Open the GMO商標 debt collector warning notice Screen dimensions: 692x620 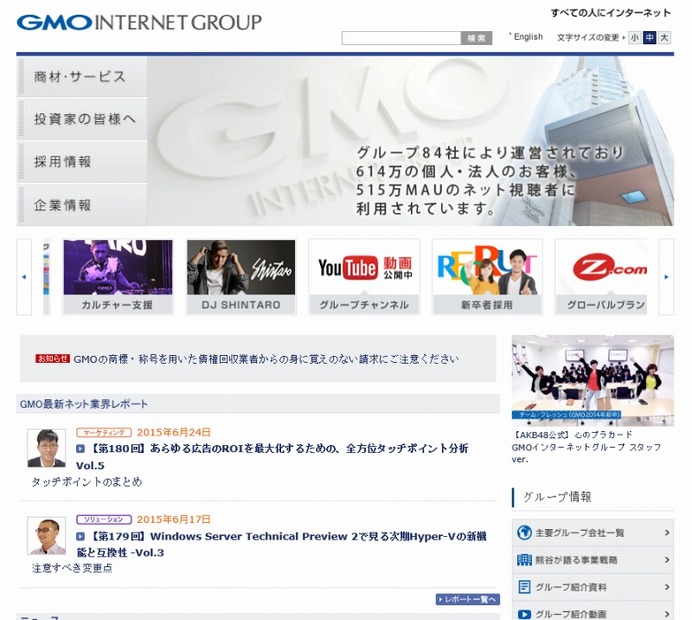[x=266, y=359]
